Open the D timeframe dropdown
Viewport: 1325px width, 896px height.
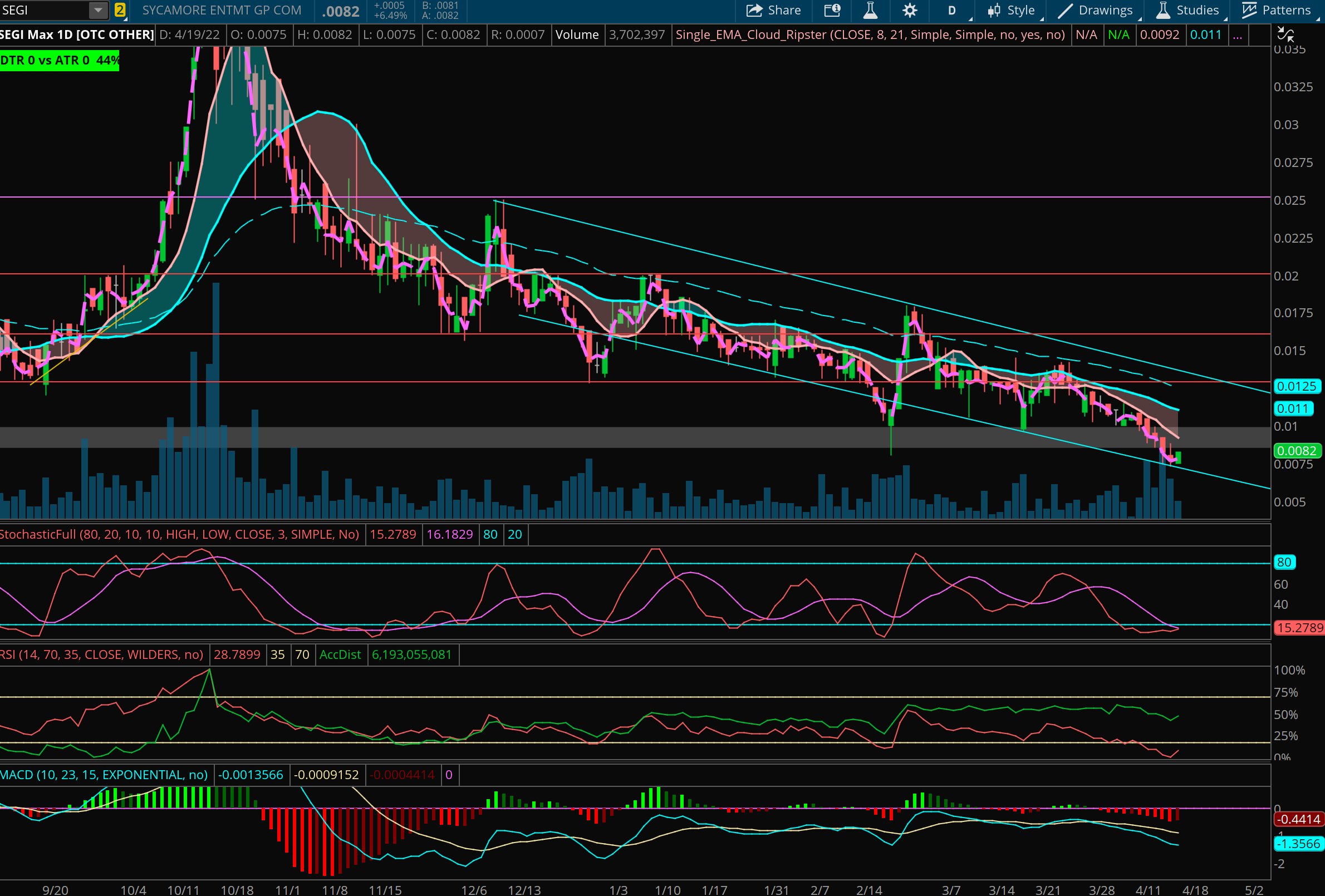pyautogui.click(x=951, y=10)
